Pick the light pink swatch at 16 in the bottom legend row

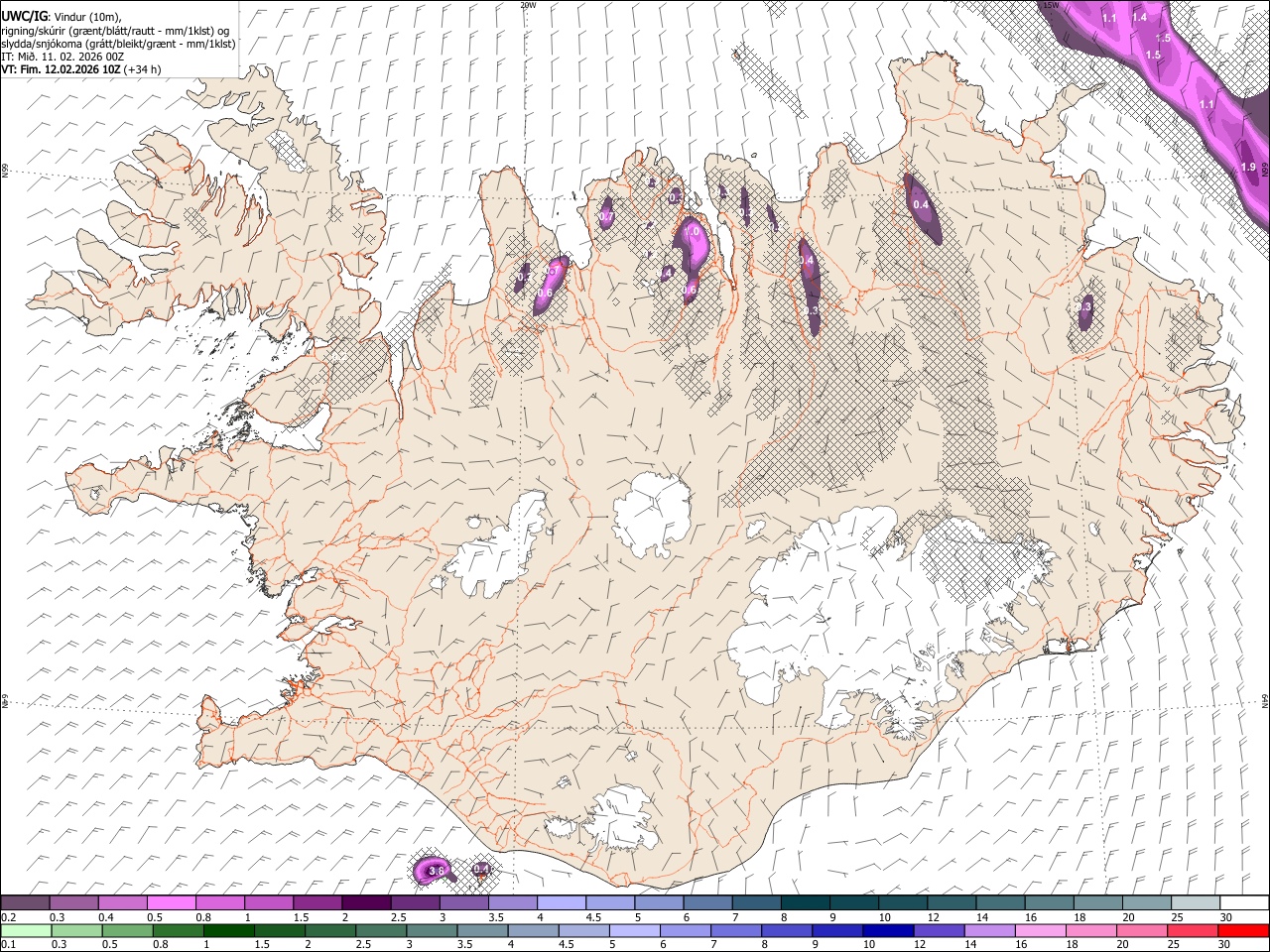click(1040, 930)
